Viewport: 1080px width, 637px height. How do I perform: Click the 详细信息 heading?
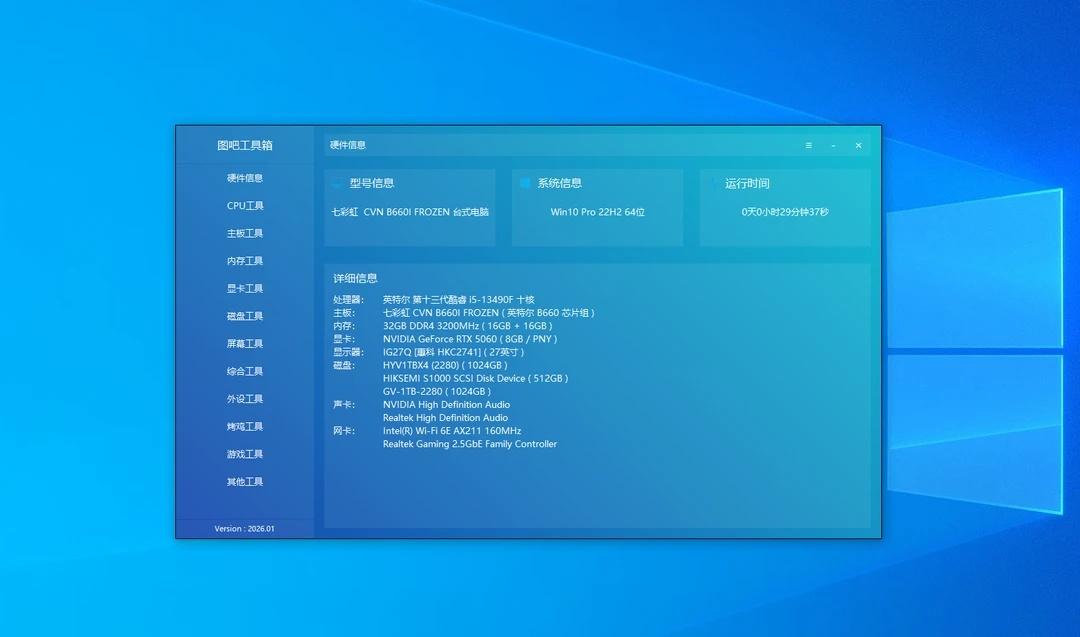(355, 278)
